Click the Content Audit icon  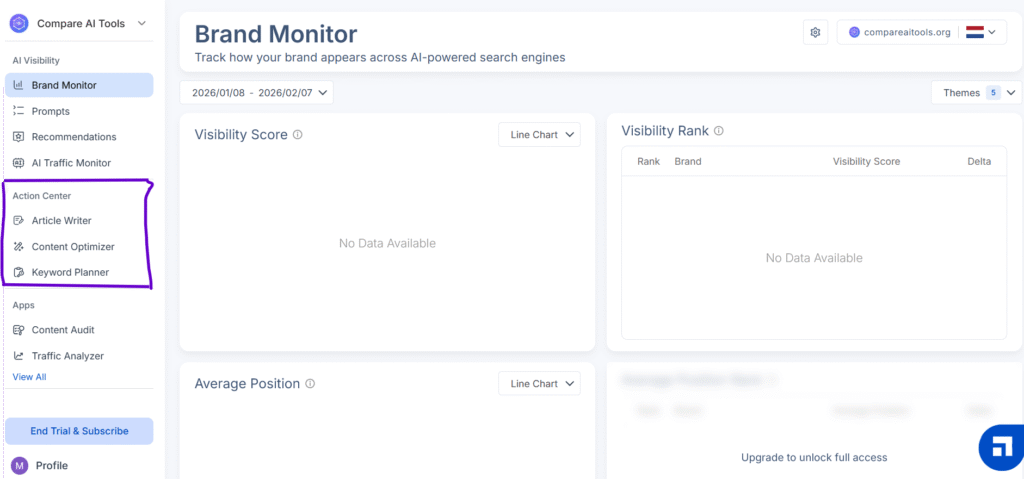[18, 330]
